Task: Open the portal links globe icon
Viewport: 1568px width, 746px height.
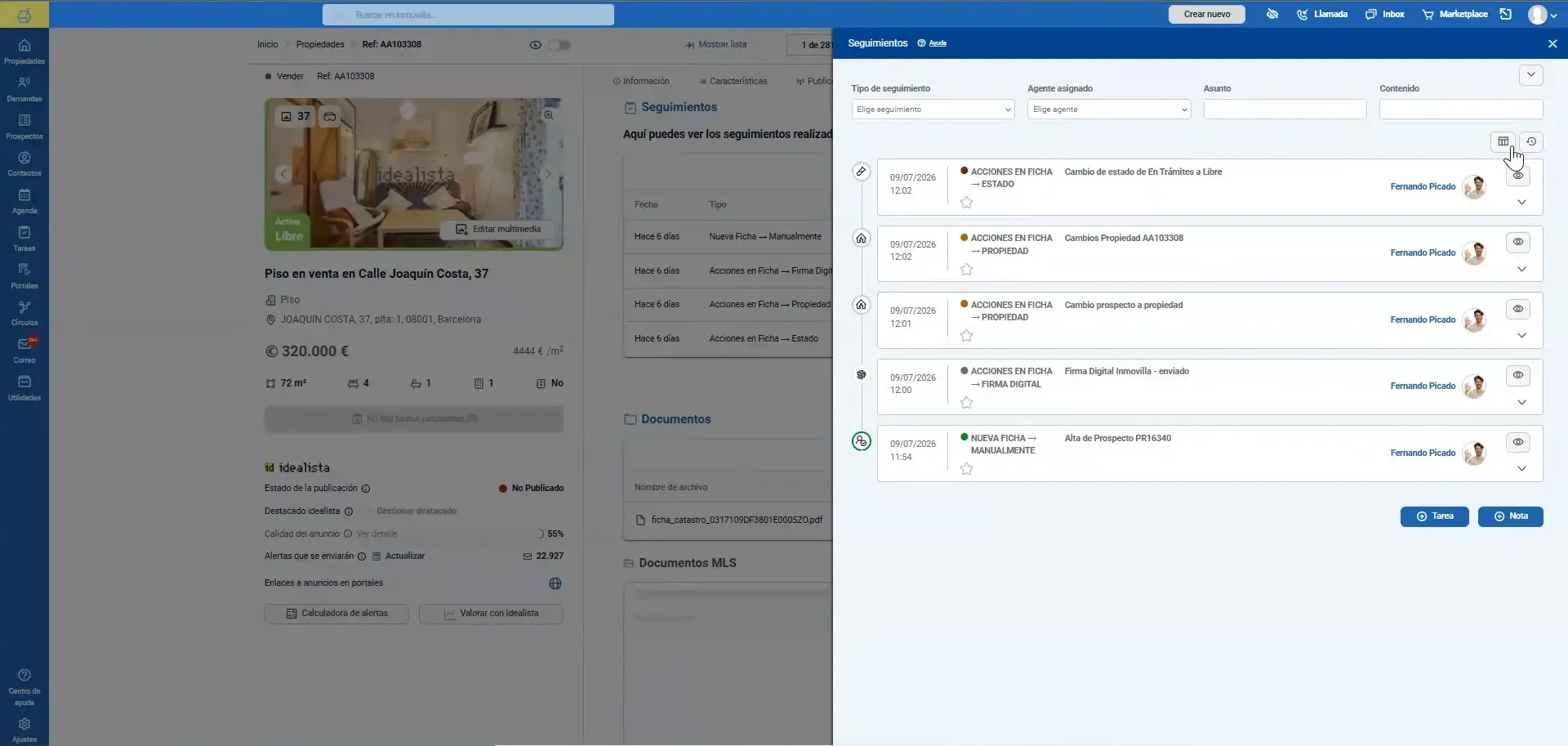Action: click(555, 583)
